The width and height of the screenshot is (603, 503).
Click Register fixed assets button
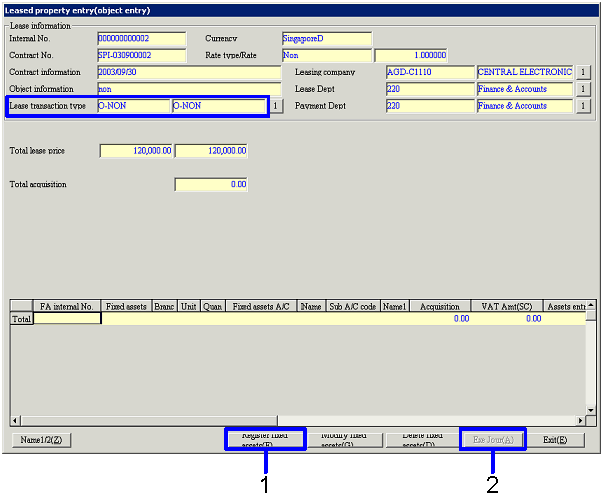tap(264, 439)
